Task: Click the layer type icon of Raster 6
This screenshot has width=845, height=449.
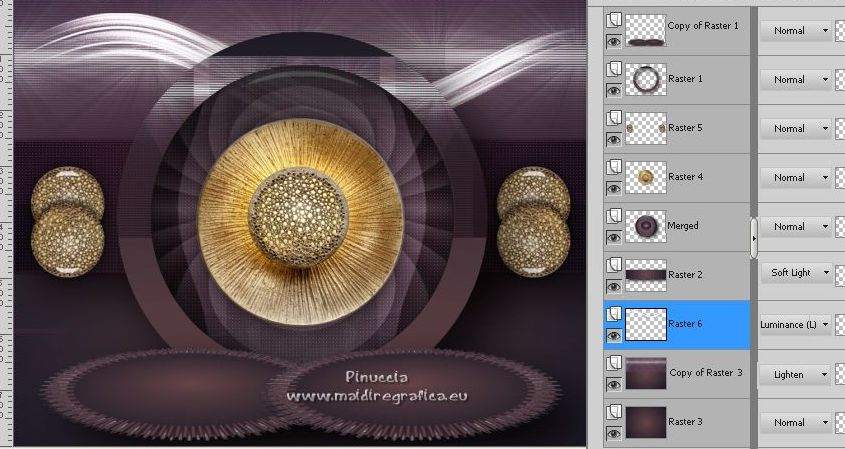Action: coord(614,313)
